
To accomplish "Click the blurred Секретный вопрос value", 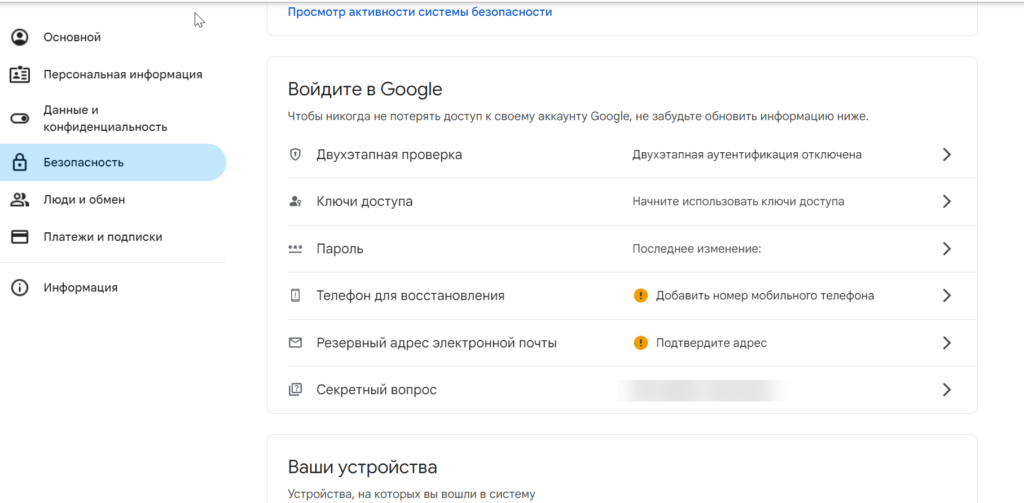I will tap(702, 390).
